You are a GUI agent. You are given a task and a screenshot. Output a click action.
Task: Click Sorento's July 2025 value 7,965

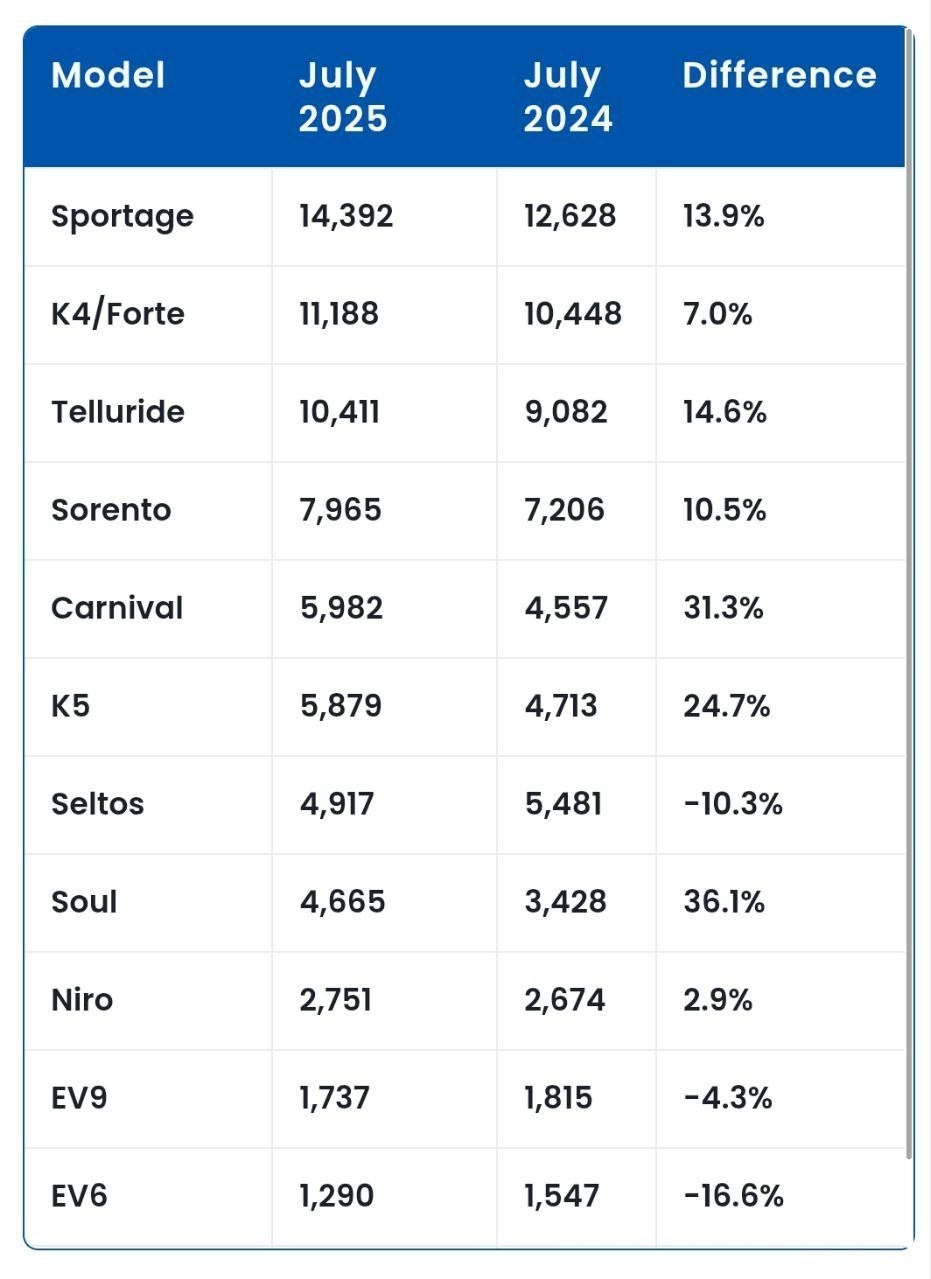340,510
